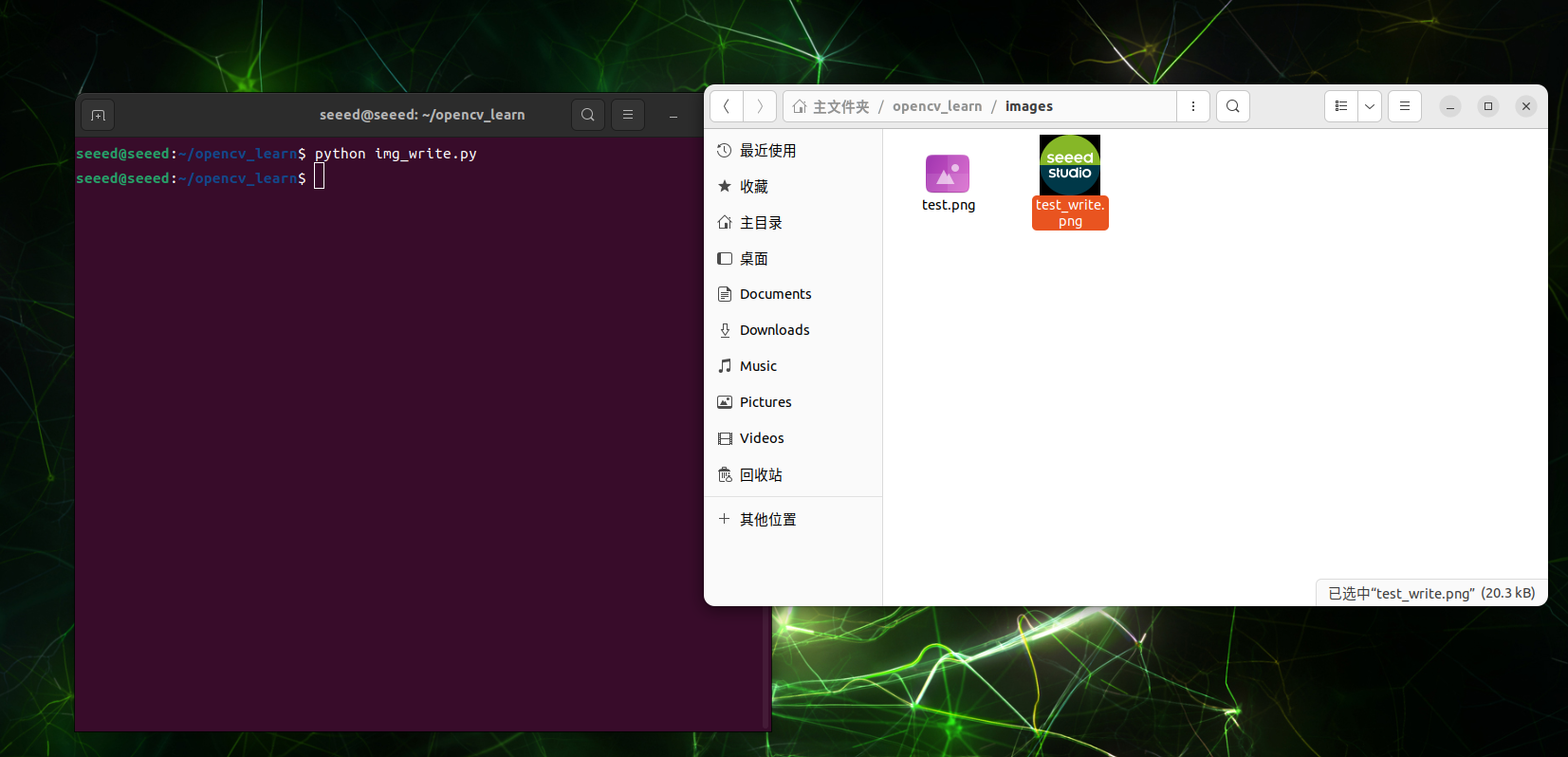1568x757 pixels.
Task: Click the selection status text for test_write.png
Action: click(1431, 594)
